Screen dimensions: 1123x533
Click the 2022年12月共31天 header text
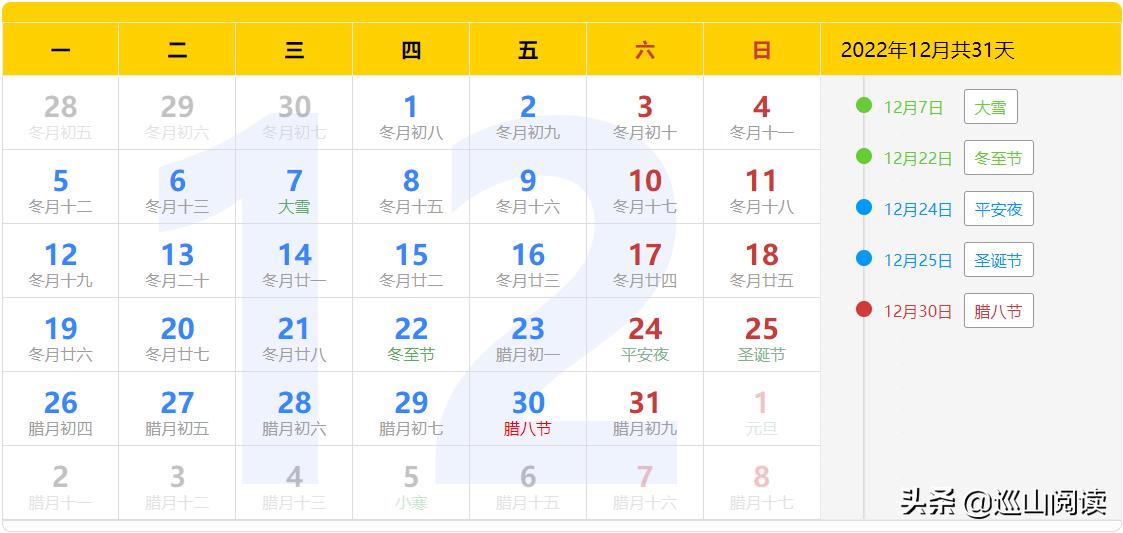coord(927,50)
